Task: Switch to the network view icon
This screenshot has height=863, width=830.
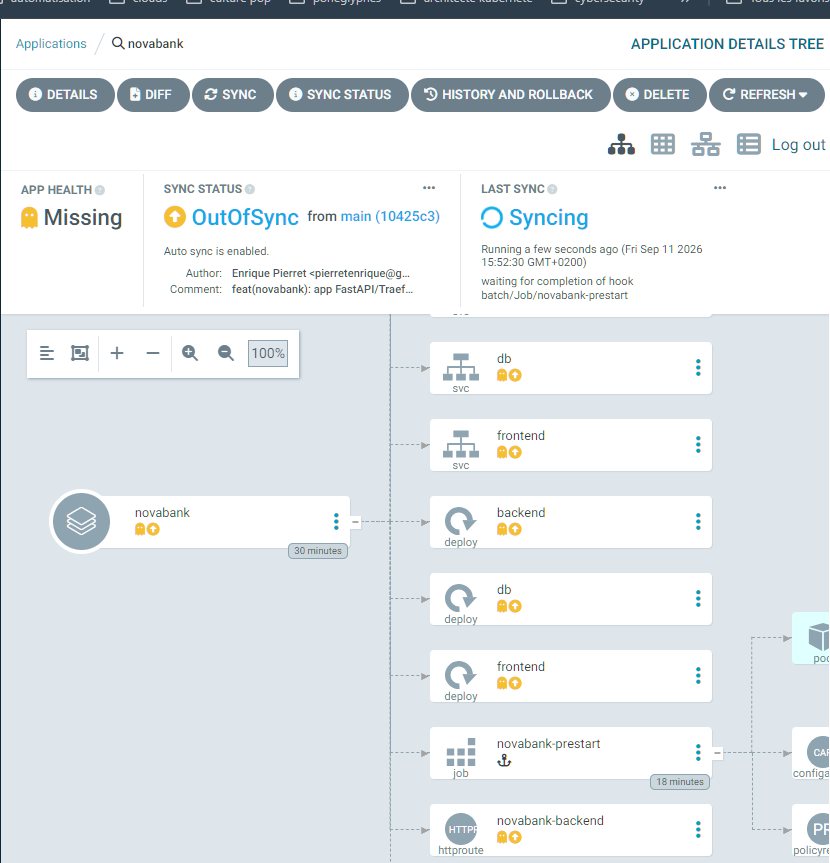Action: point(706,144)
